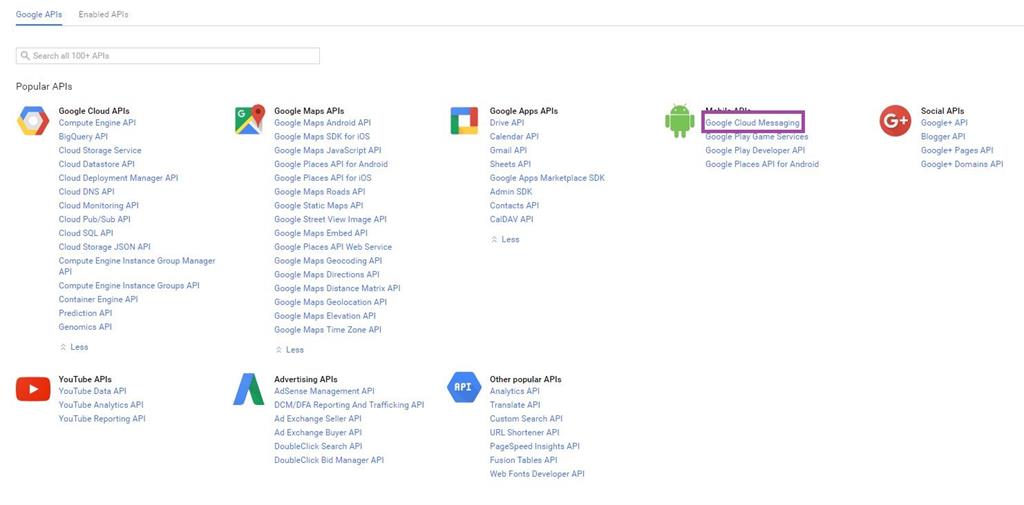Click the Google Apps square icon
The width and height of the screenshot is (1024, 505).
coord(464,120)
